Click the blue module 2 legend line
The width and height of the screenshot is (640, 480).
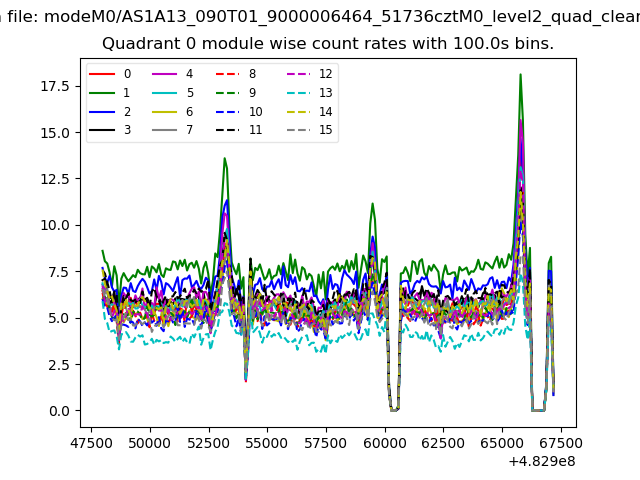tap(103, 112)
